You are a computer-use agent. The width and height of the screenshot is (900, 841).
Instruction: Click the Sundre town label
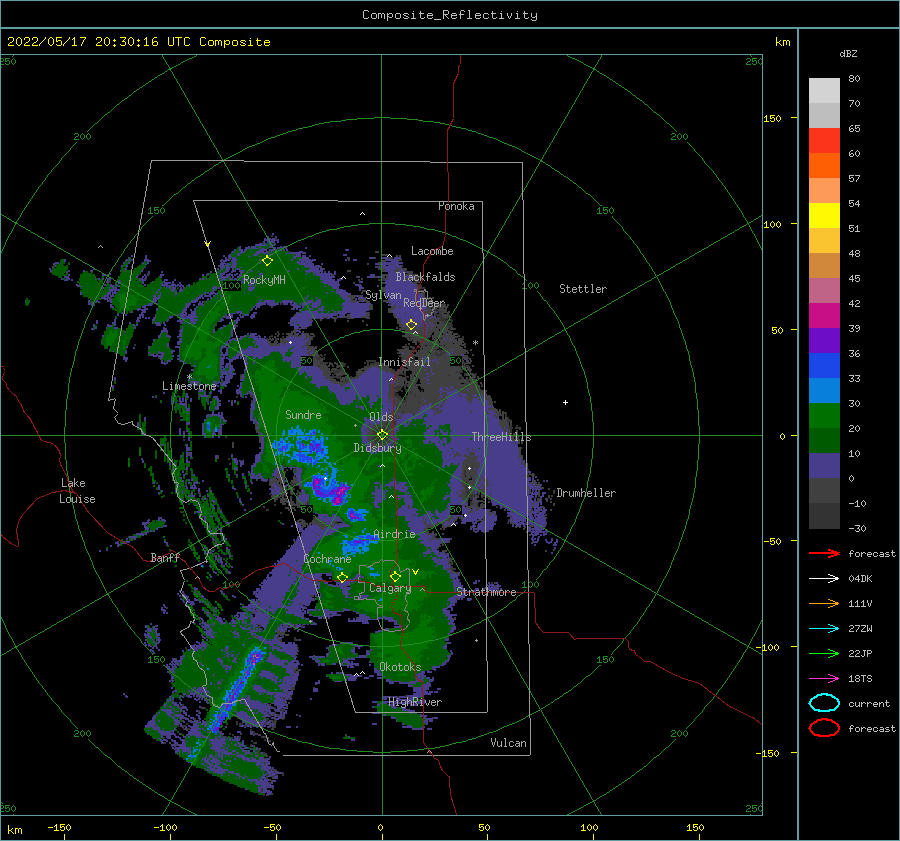303,414
